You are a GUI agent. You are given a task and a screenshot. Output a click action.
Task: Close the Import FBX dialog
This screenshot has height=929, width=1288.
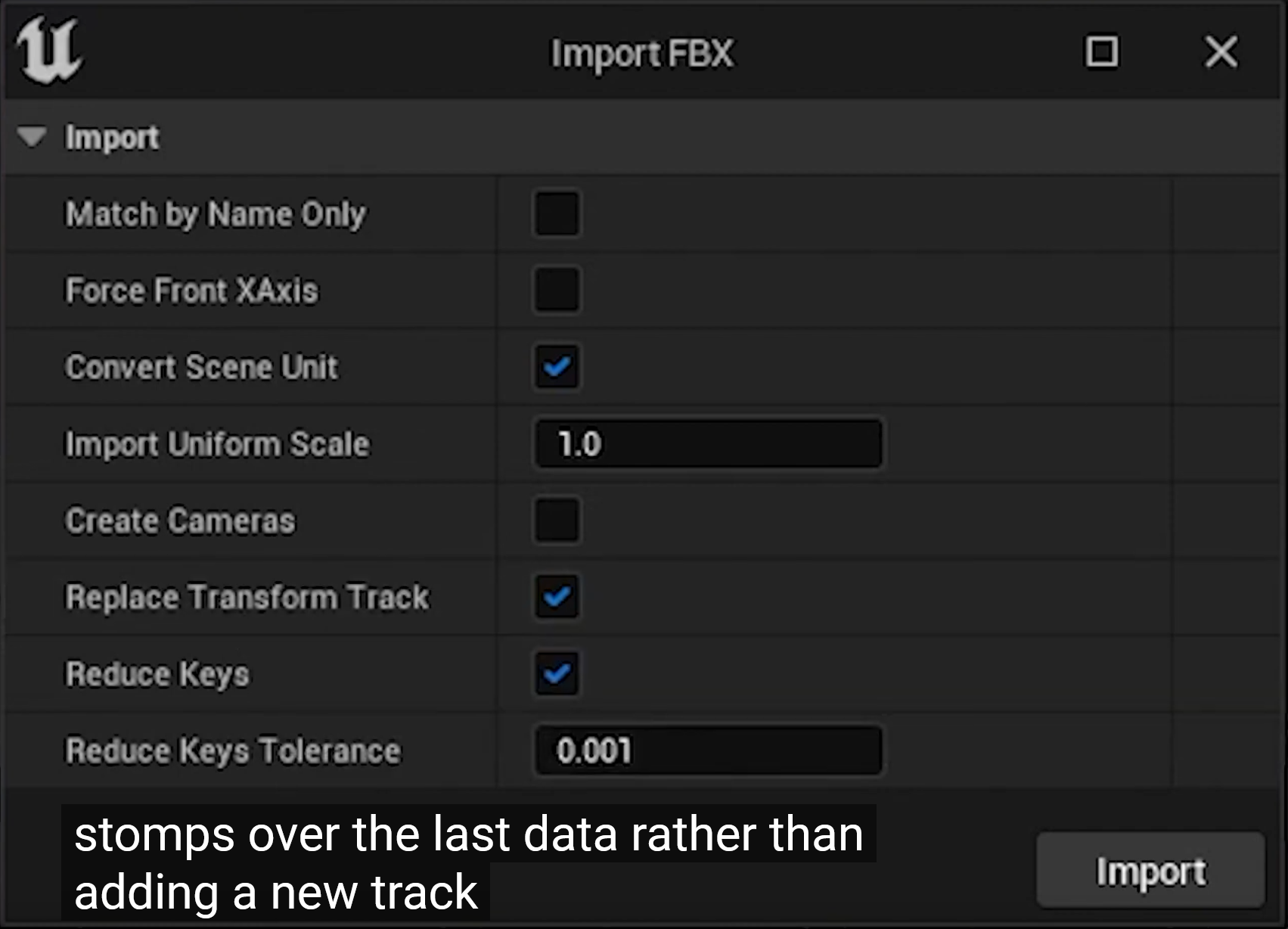1220,52
